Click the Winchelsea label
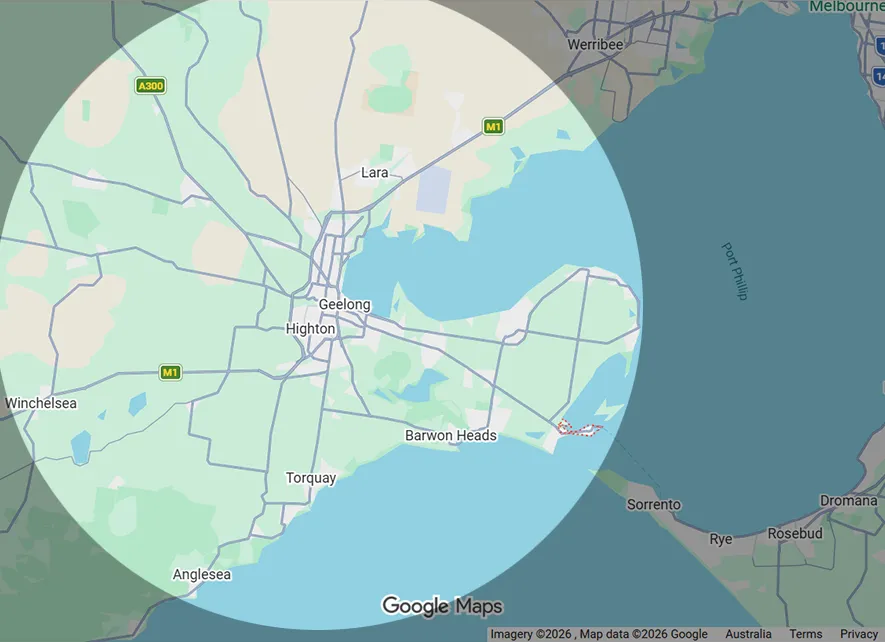Image resolution: width=885 pixels, height=642 pixels. [41, 403]
